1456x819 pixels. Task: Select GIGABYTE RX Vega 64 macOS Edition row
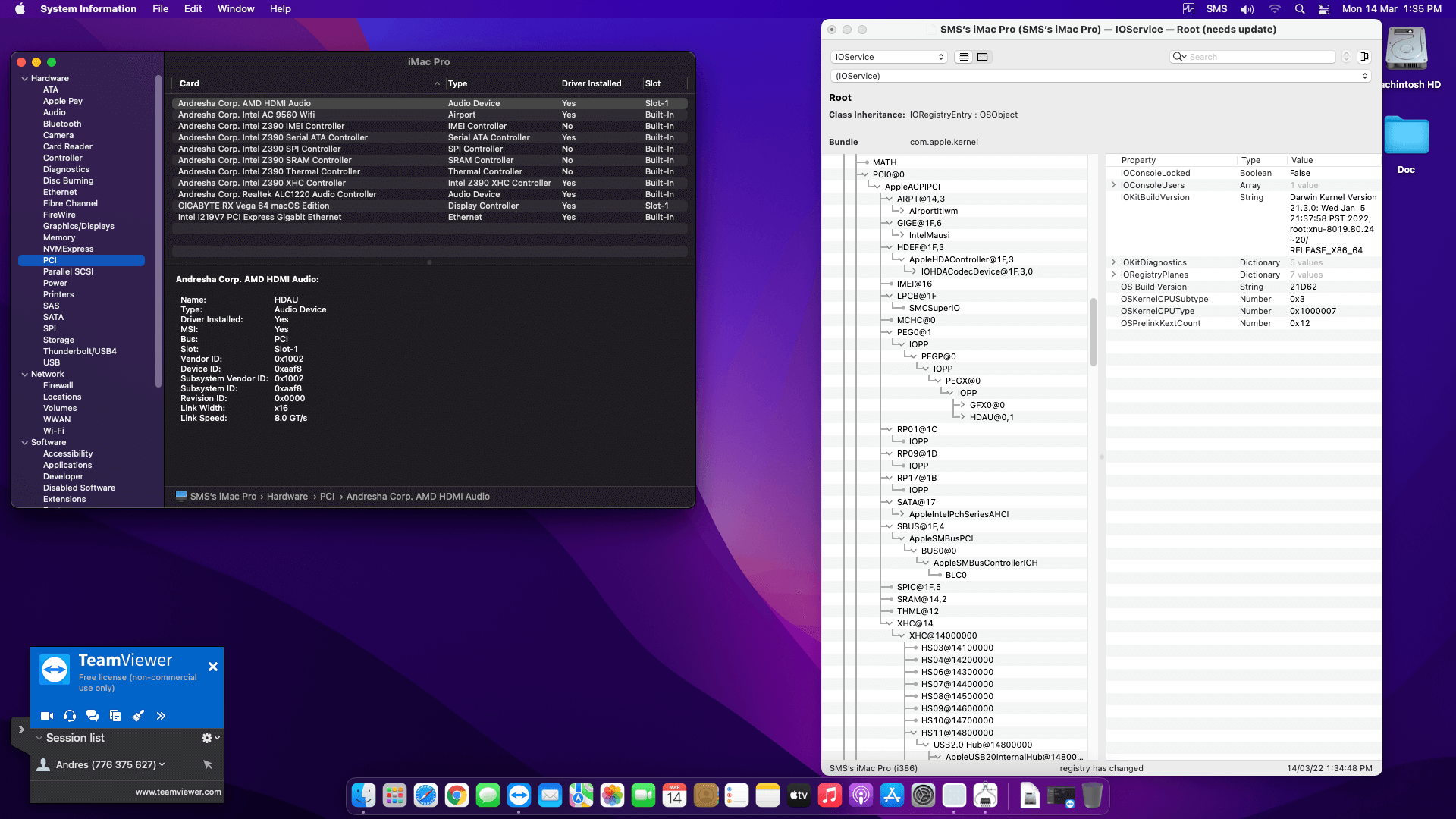(429, 206)
